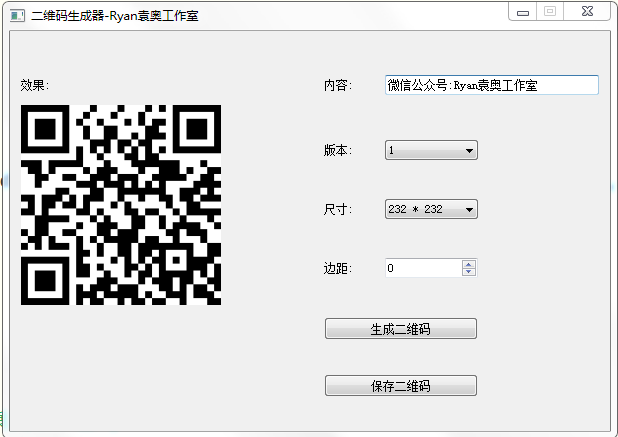The width and height of the screenshot is (618, 437).
Task: Increase 边距 with the up arrow
Action: click(x=469, y=264)
